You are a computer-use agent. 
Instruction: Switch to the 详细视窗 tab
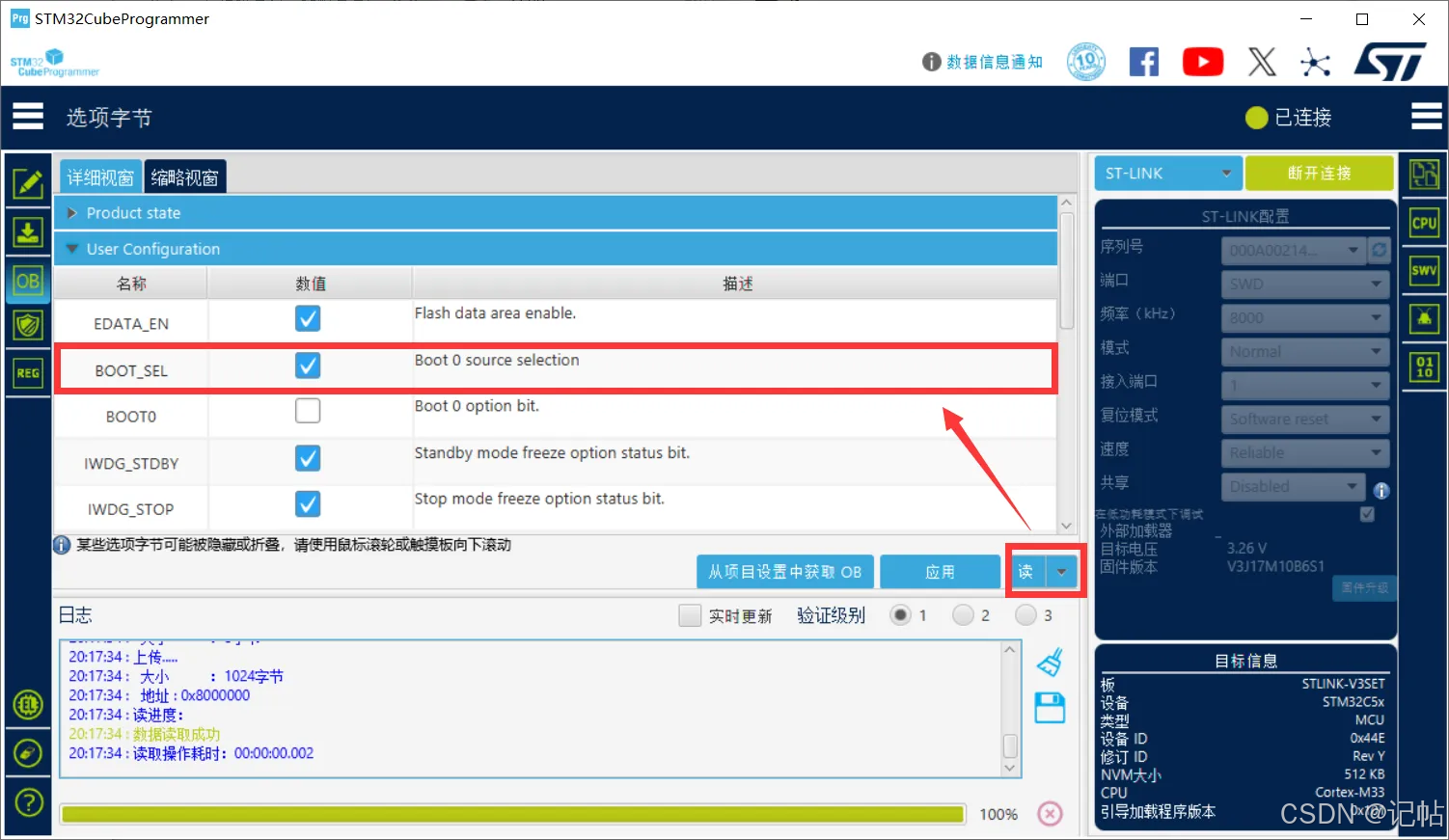(100, 177)
